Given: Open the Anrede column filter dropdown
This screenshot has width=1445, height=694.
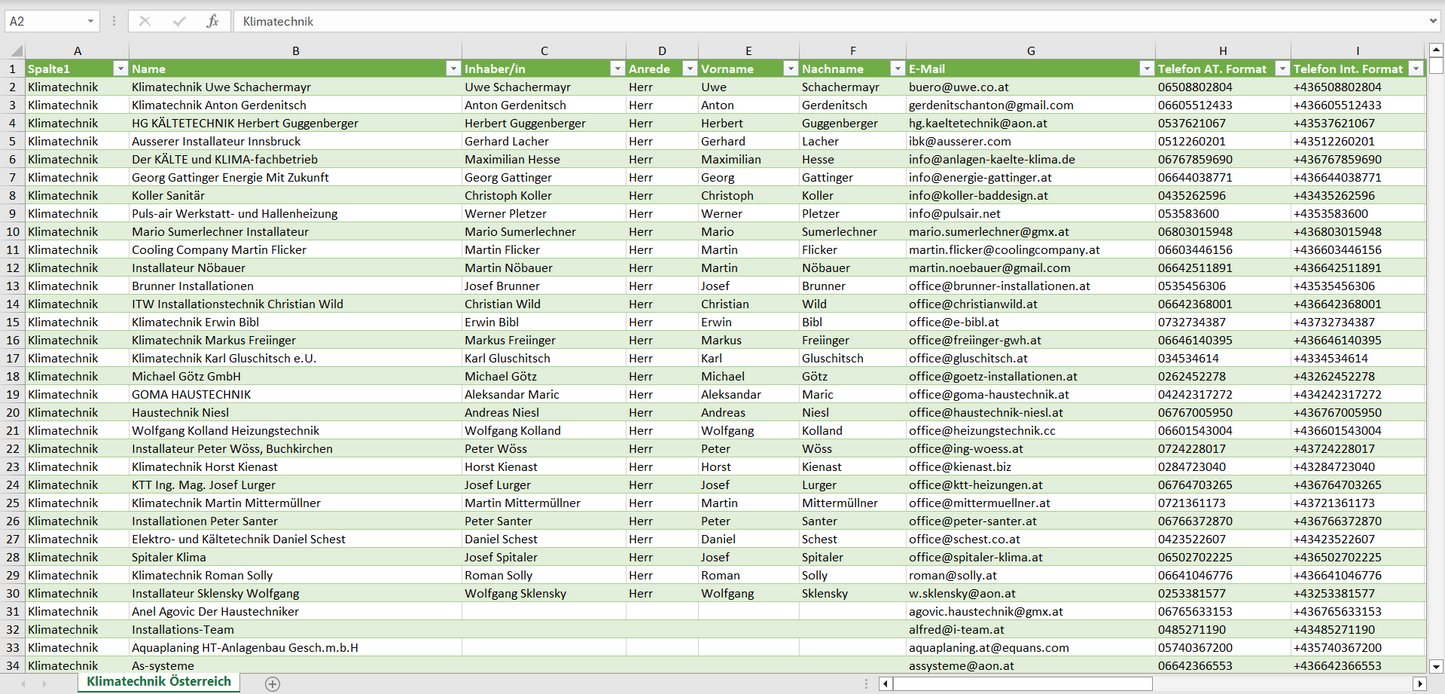Looking at the screenshot, I should pyautogui.click(x=688, y=69).
